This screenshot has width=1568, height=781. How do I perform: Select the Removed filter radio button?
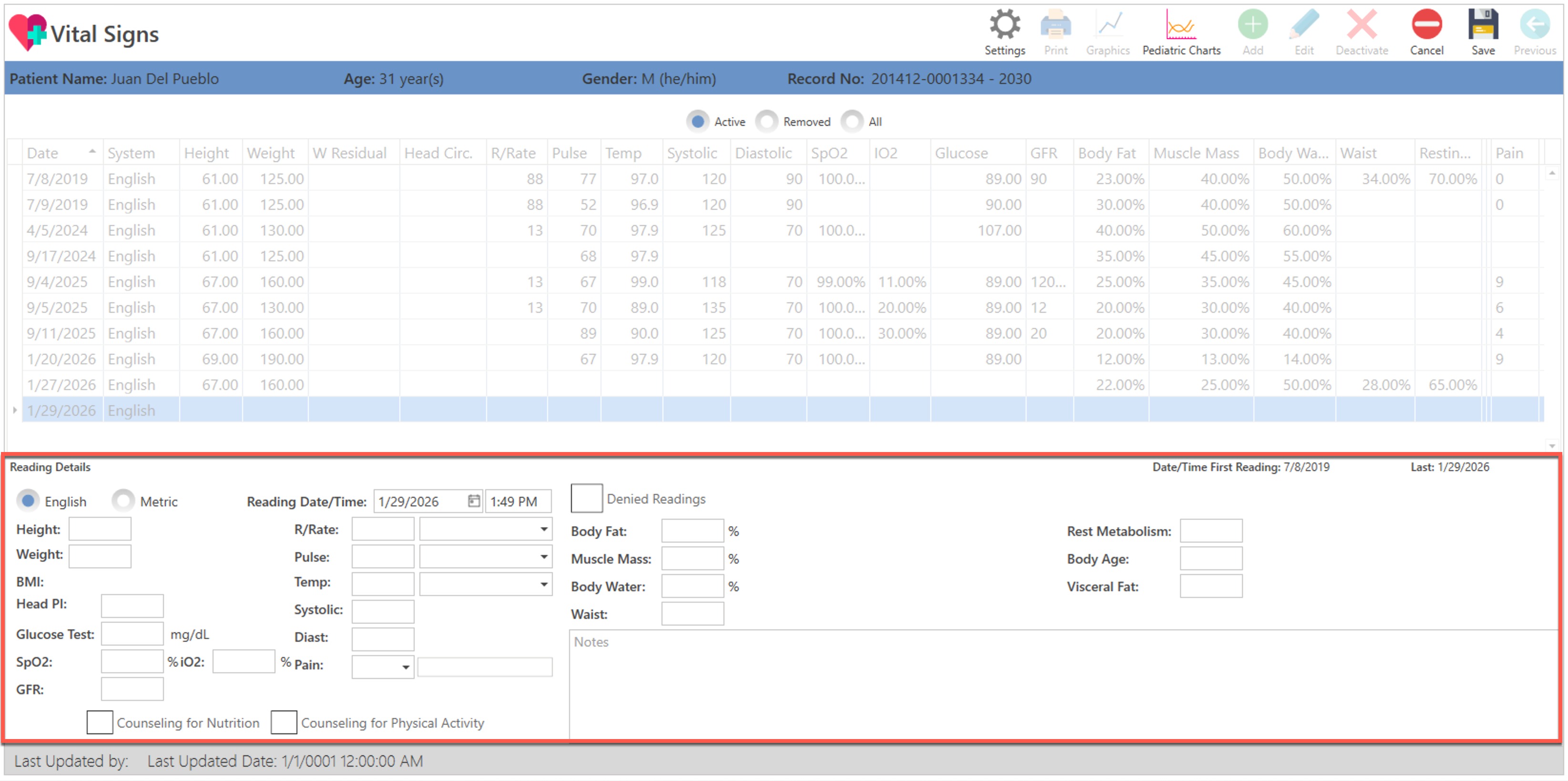pos(767,121)
